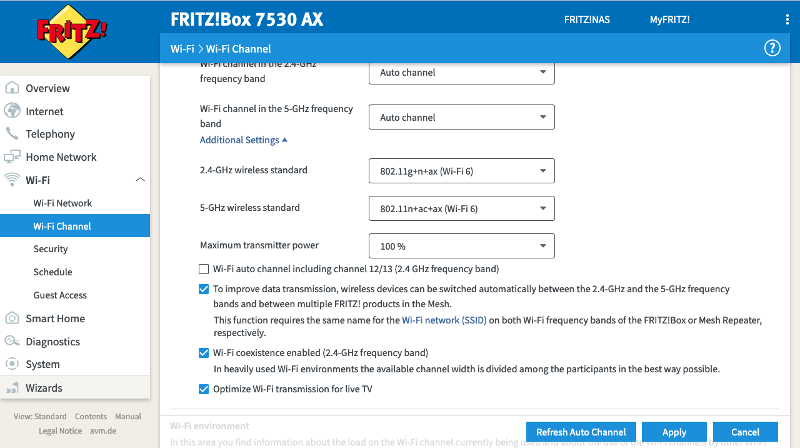
Task: Open the Maximum transmitter power dropdown
Action: point(462,246)
